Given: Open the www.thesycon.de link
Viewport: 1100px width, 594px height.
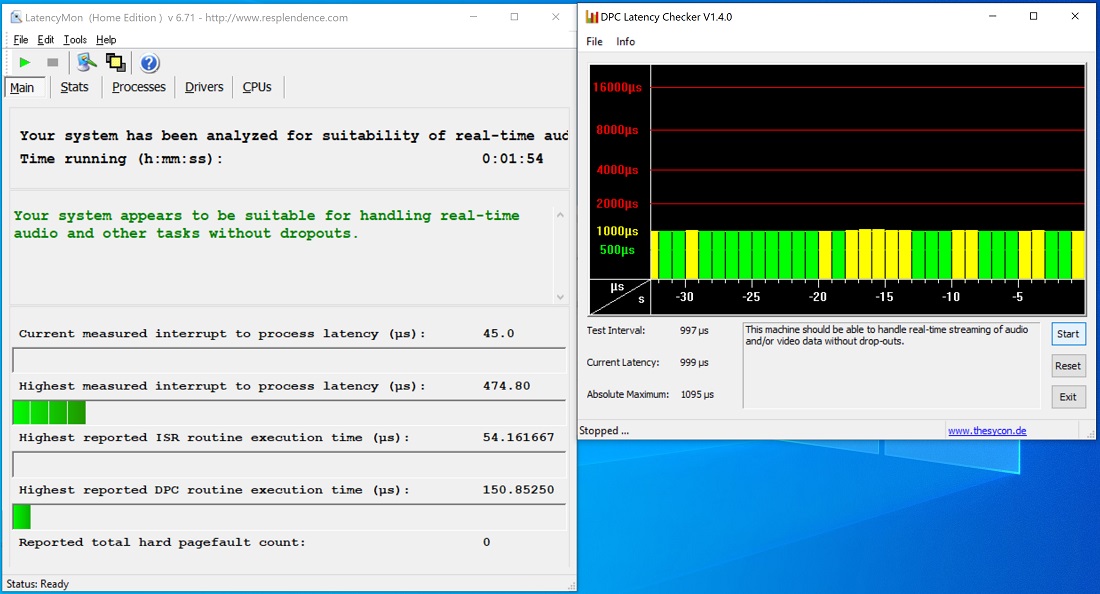Looking at the screenshot, I should (x=986, y=431).
